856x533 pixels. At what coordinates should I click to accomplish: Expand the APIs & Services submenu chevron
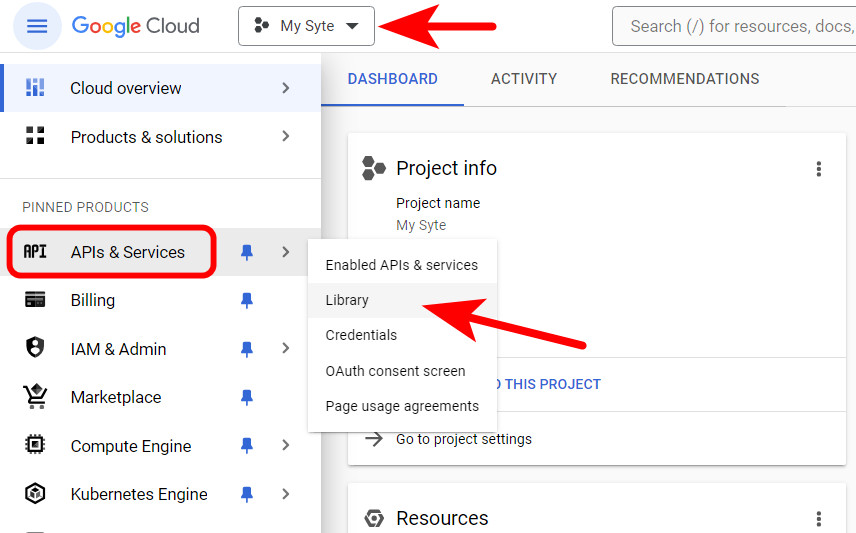click(286, 252)
